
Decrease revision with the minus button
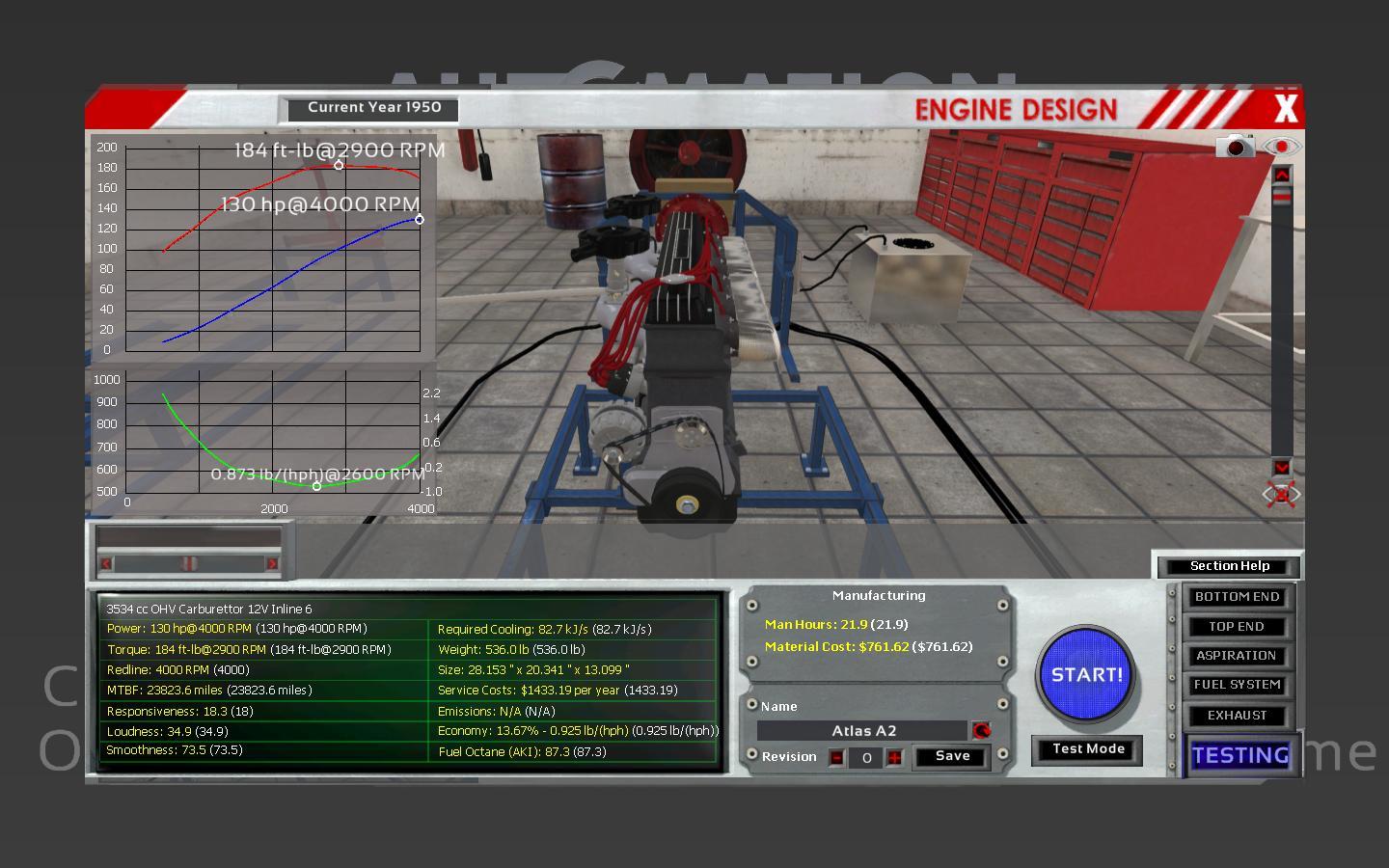click(x=836, y=757)
